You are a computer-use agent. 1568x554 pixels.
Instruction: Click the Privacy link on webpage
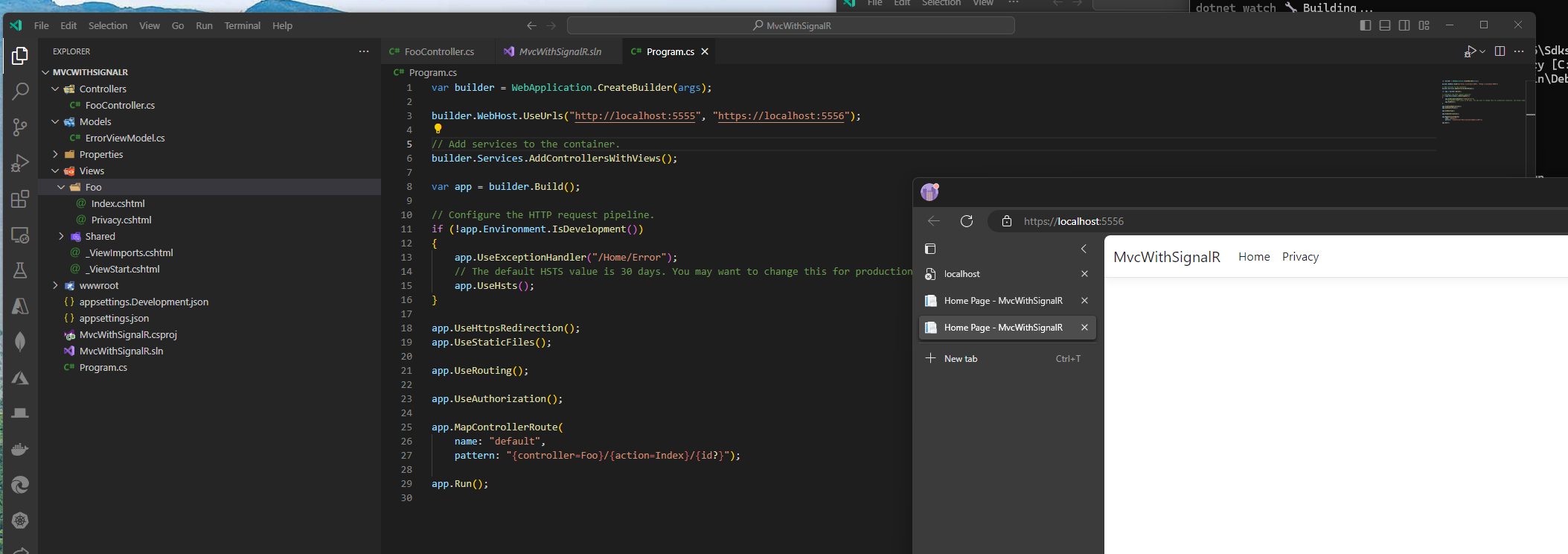pos(1300,257)
